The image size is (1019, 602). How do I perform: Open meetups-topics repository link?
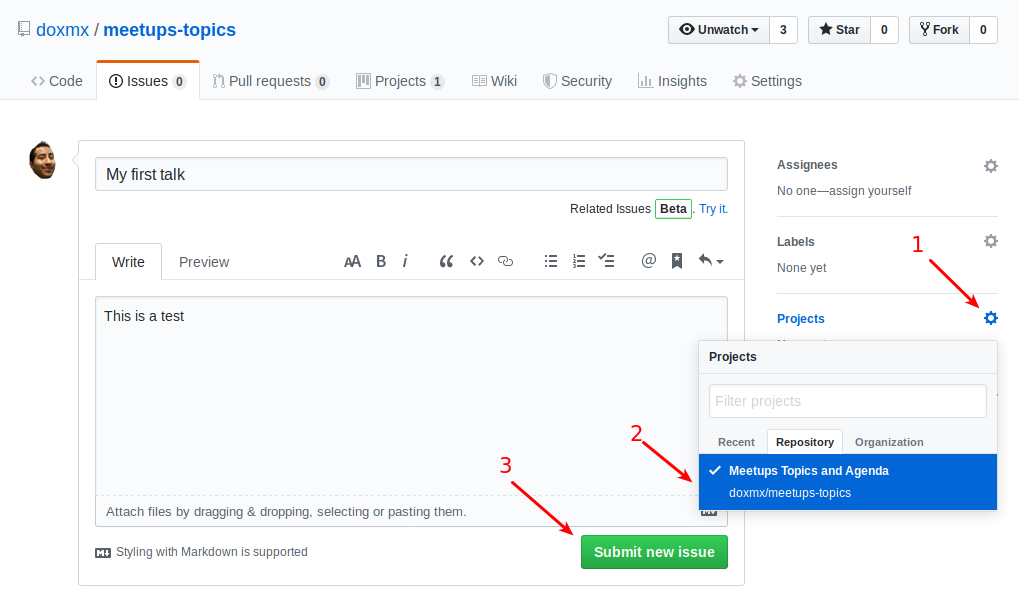tap(170, 30)
